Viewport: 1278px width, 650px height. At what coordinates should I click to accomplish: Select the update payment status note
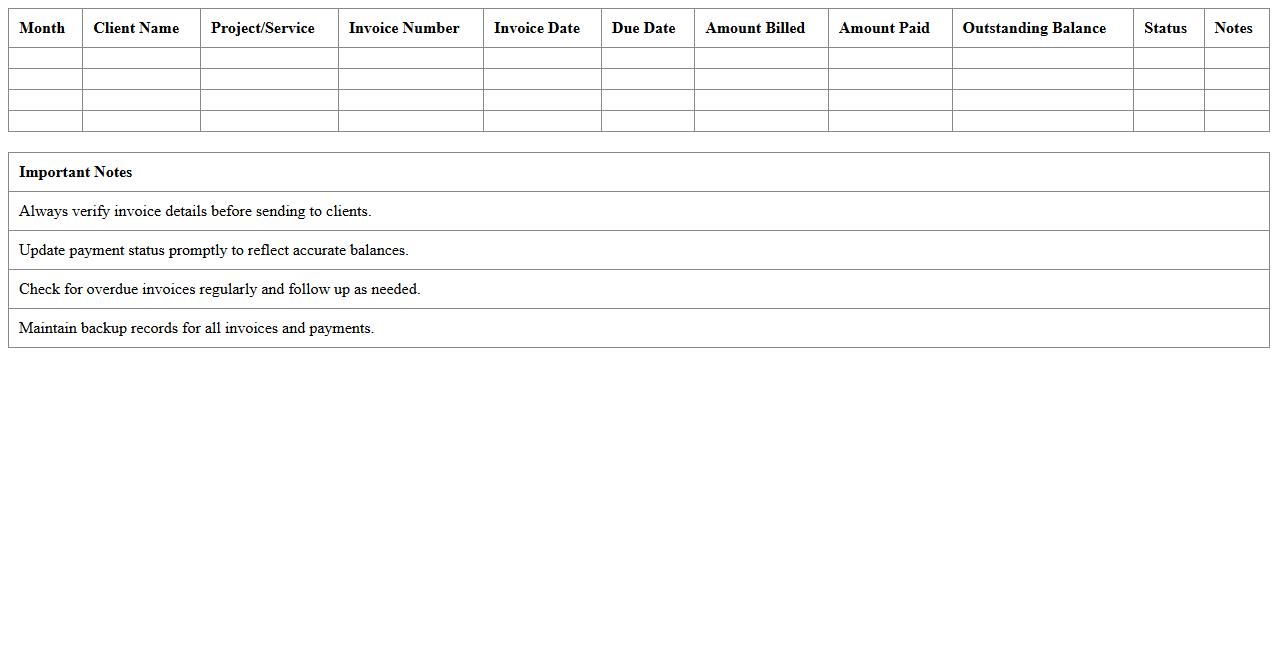click(213, 250)
